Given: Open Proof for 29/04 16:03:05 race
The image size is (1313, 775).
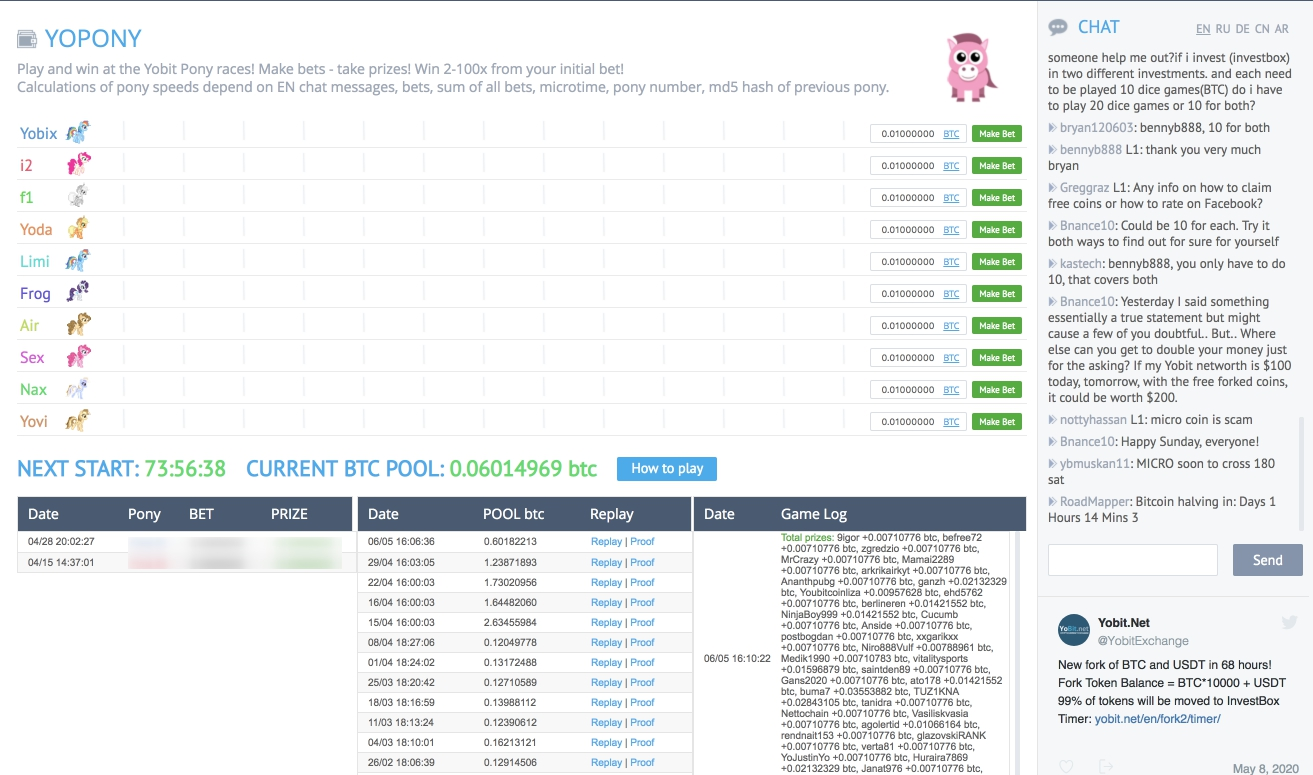Looking at the screenshot, I should 642,562.
